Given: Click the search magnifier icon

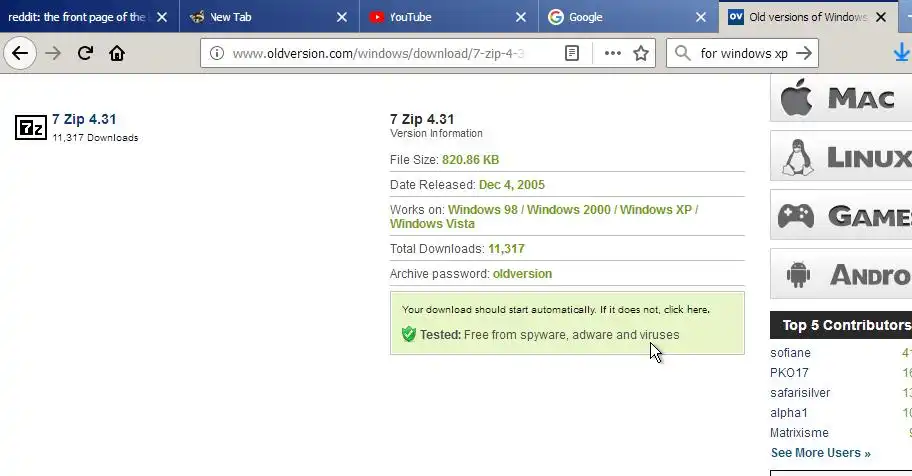Looking at the screenshot, I should click(x=683, y=54).
